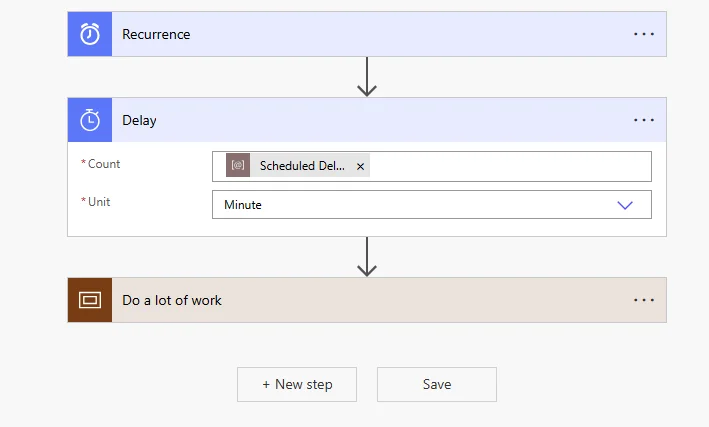Remove the Scheduled Del token with its X

click(x=360, y=166)
